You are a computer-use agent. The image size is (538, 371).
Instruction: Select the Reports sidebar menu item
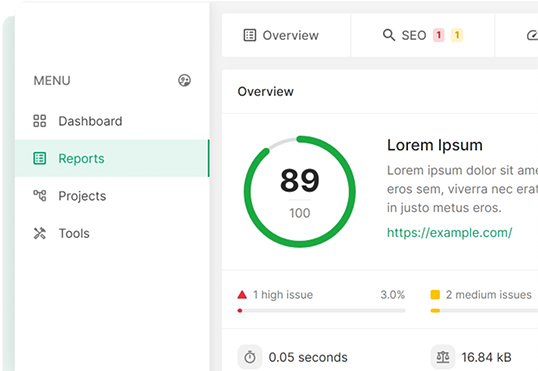[x=112, y=158]
